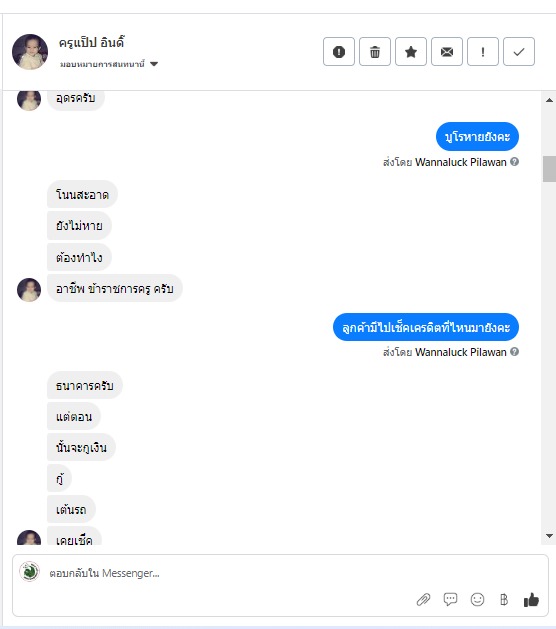Expand the assign conversation dropdown arrow
Image resolution: width=556 pixels, height=629 pixels.
click(x=154, y=64)
